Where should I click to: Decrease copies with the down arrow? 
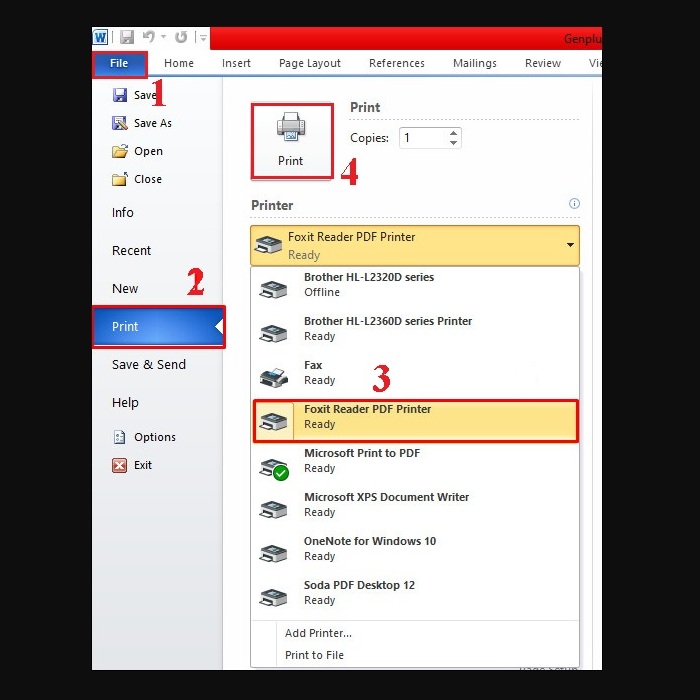coord(454,143)
